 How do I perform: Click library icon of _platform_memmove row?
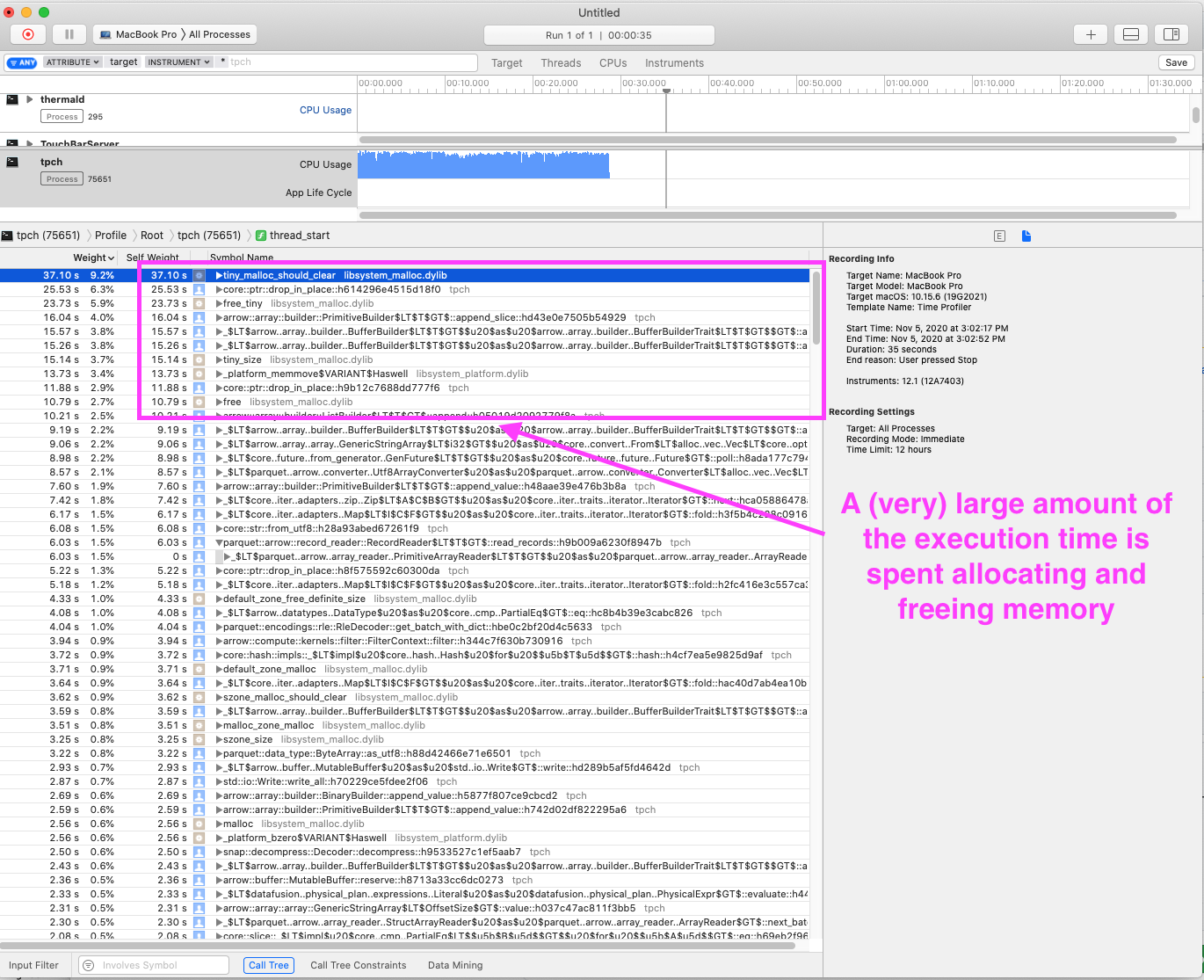(x=199, y=374)
